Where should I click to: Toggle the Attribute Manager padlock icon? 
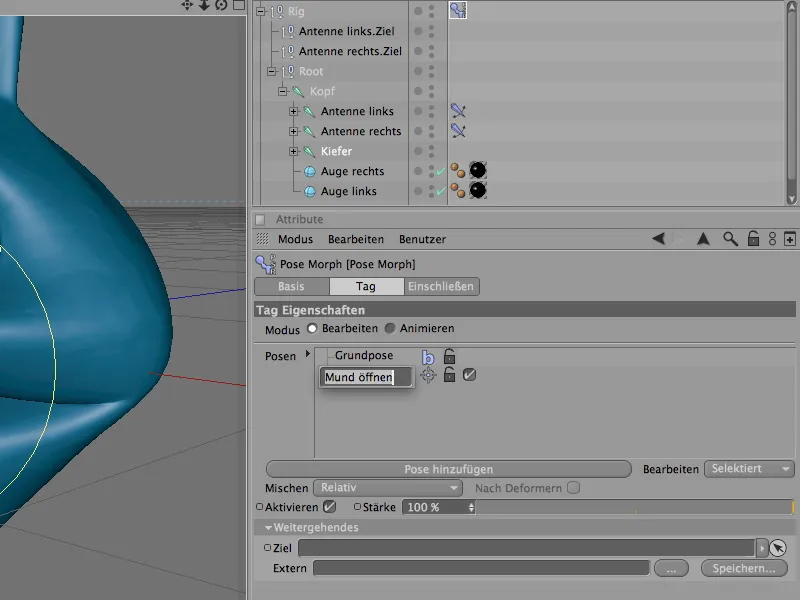point(752,239)
